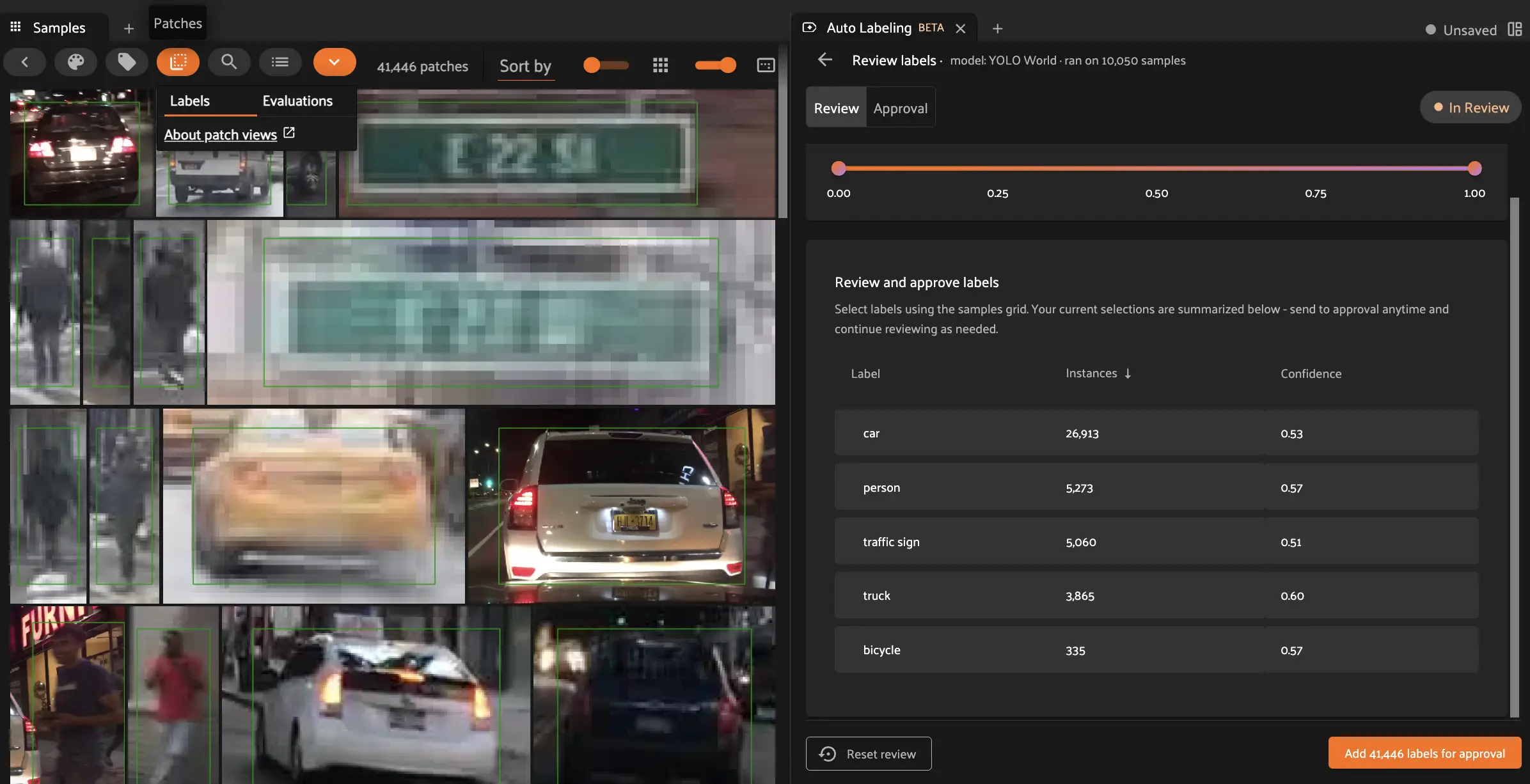Toggle the tooltip display icon at toolbar end

[766, 65]
